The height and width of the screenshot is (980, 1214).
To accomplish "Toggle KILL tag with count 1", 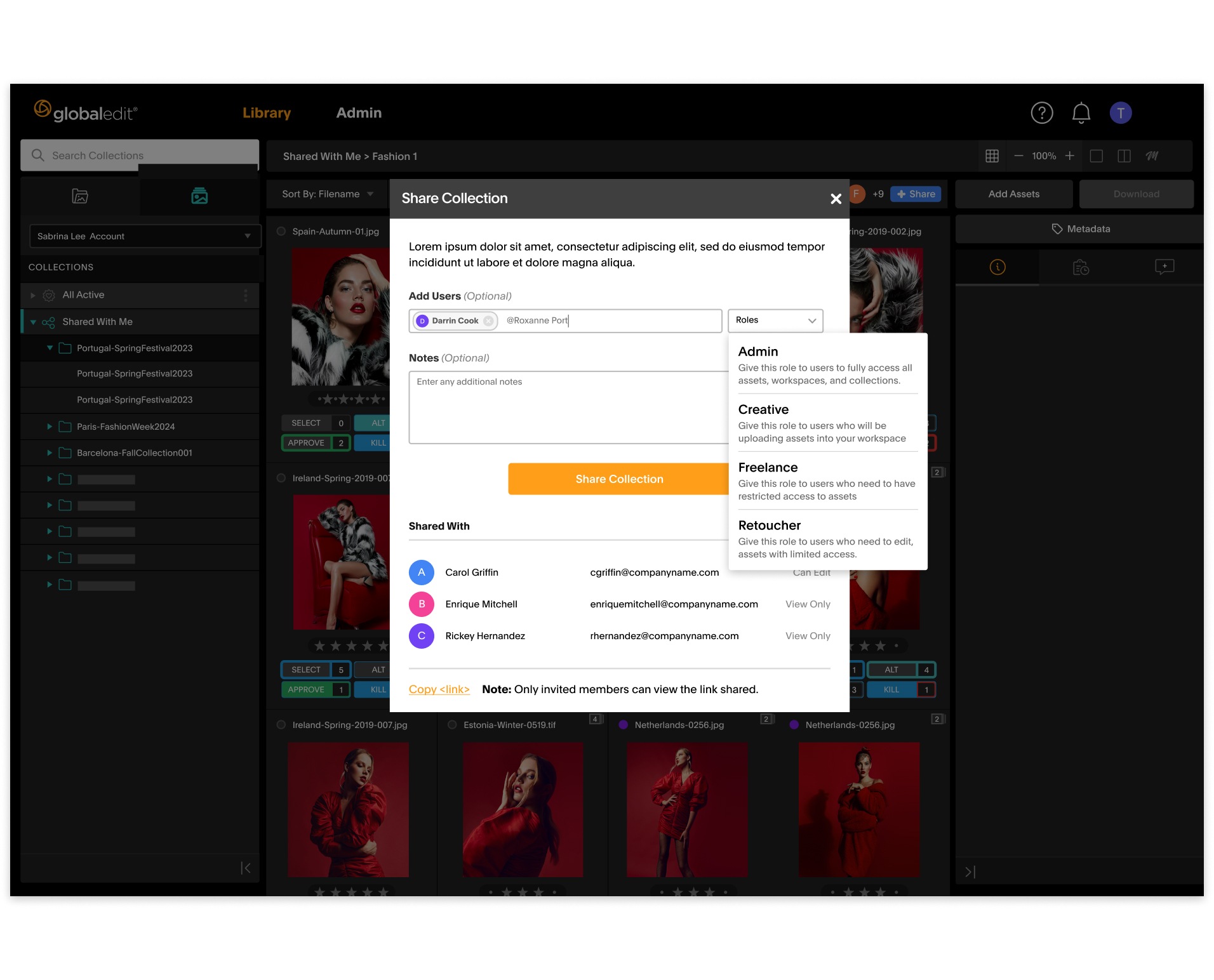I will coord(901,690).
